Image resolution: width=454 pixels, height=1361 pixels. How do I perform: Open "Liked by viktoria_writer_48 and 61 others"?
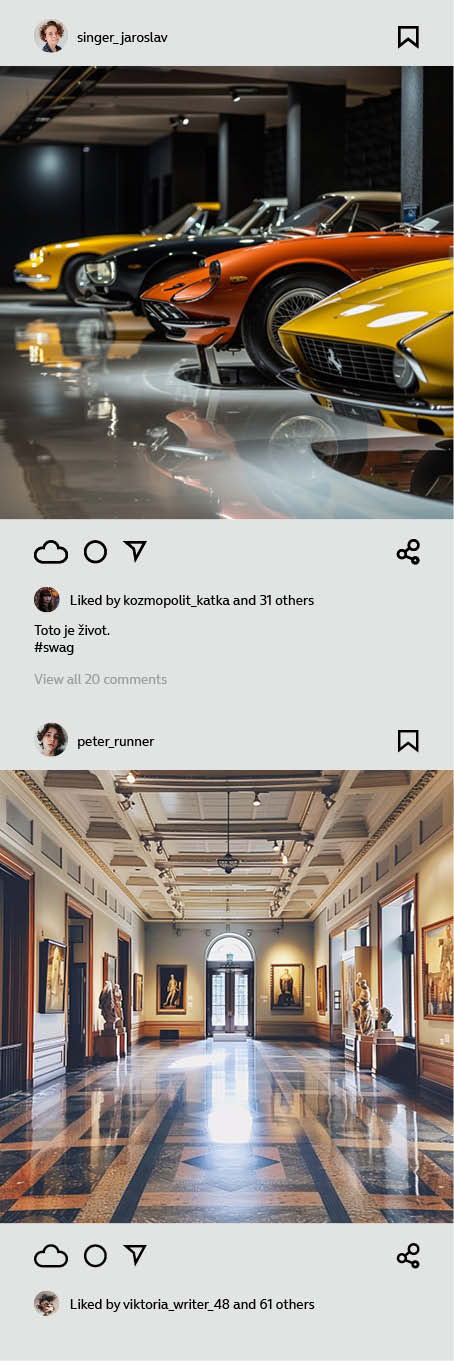(x=192, y=1304)
